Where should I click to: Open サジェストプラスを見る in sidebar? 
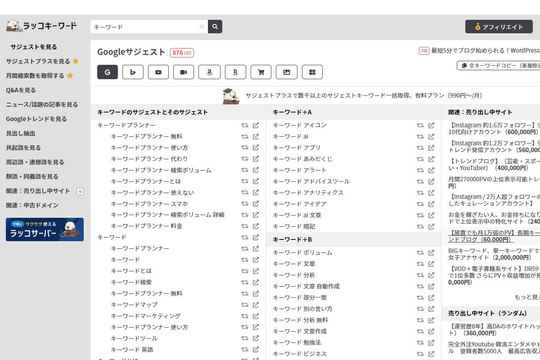tap(38, 61)
